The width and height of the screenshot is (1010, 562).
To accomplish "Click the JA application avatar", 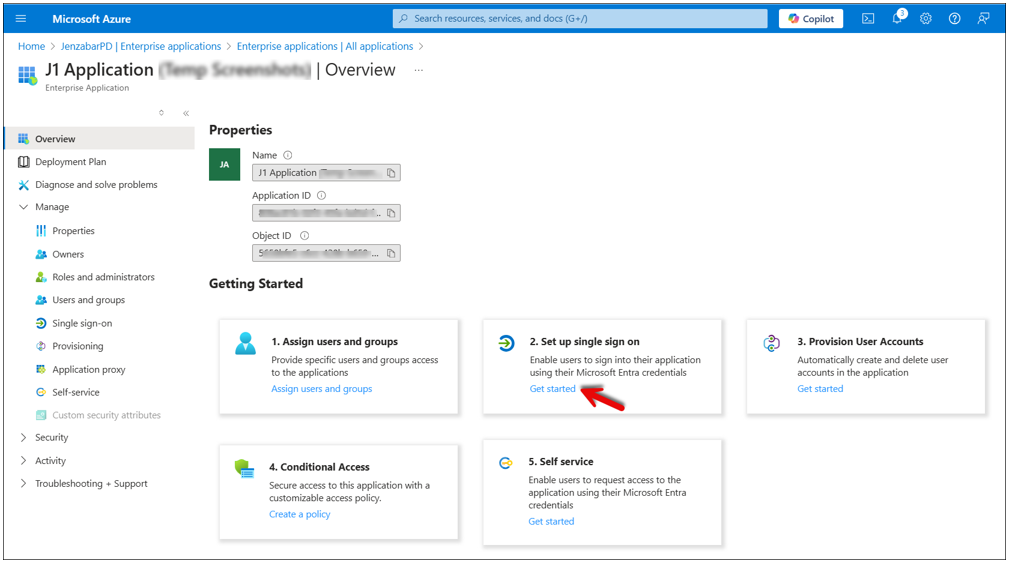I will point(224,164).
